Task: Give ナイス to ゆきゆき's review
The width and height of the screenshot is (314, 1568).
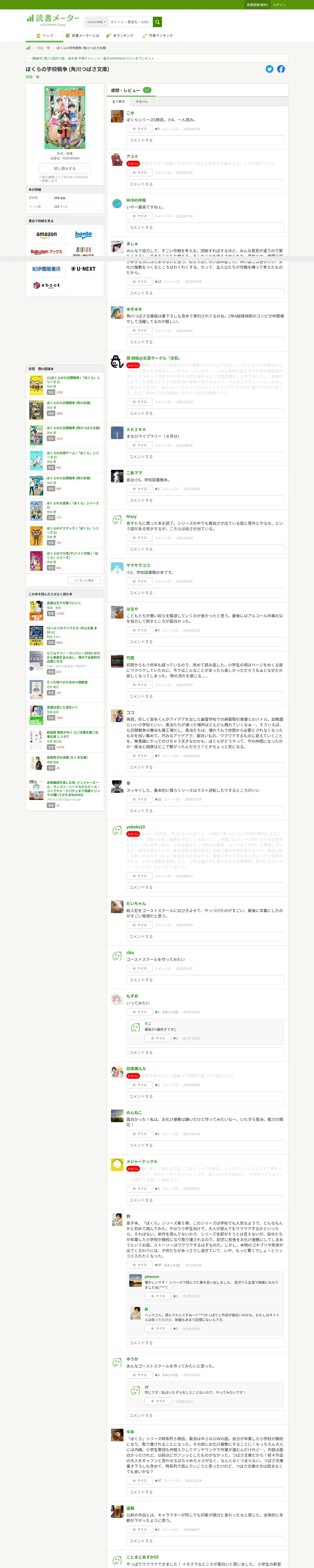Action: tap(140, 331)
